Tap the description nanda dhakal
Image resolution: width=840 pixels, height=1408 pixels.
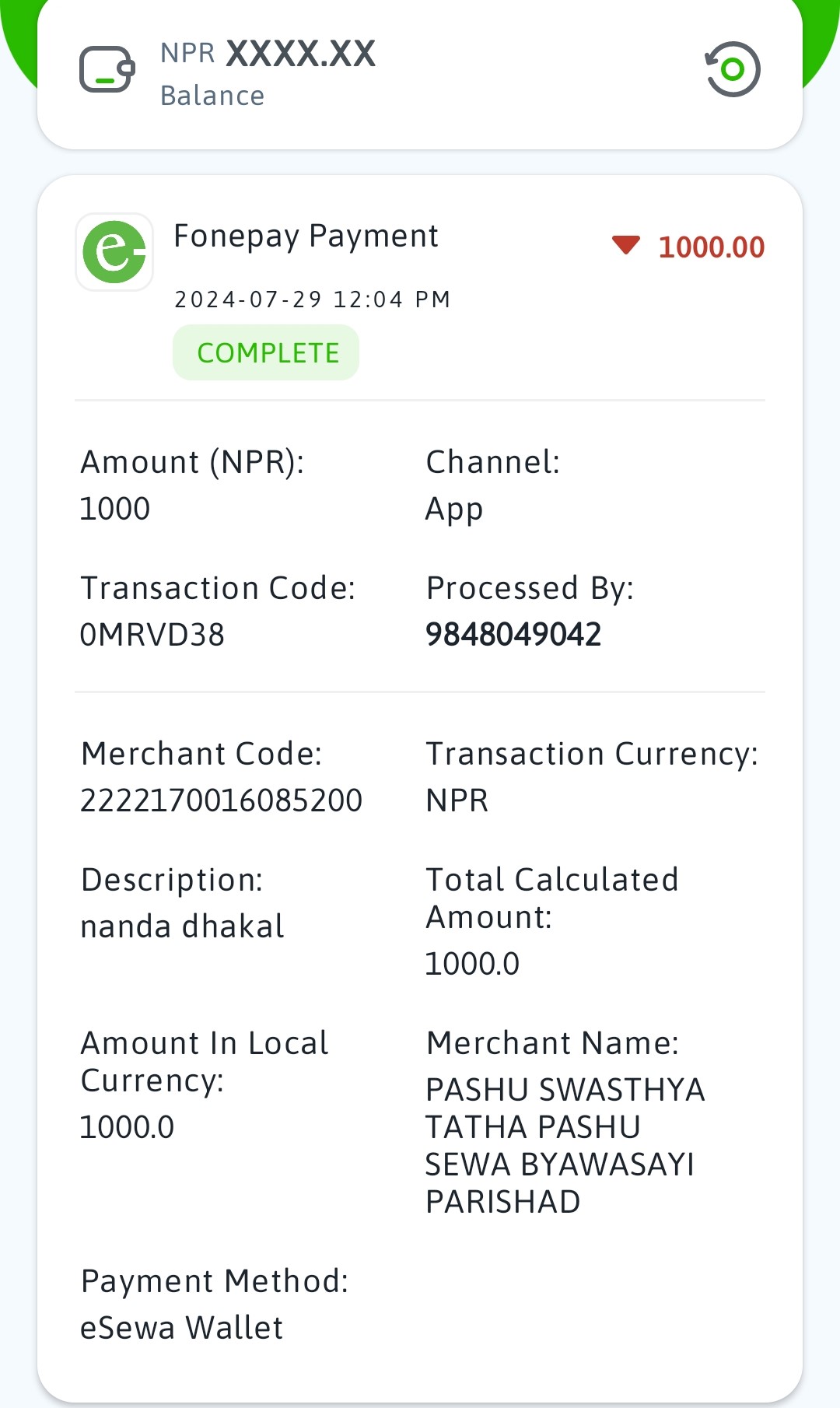coord(183,926)
